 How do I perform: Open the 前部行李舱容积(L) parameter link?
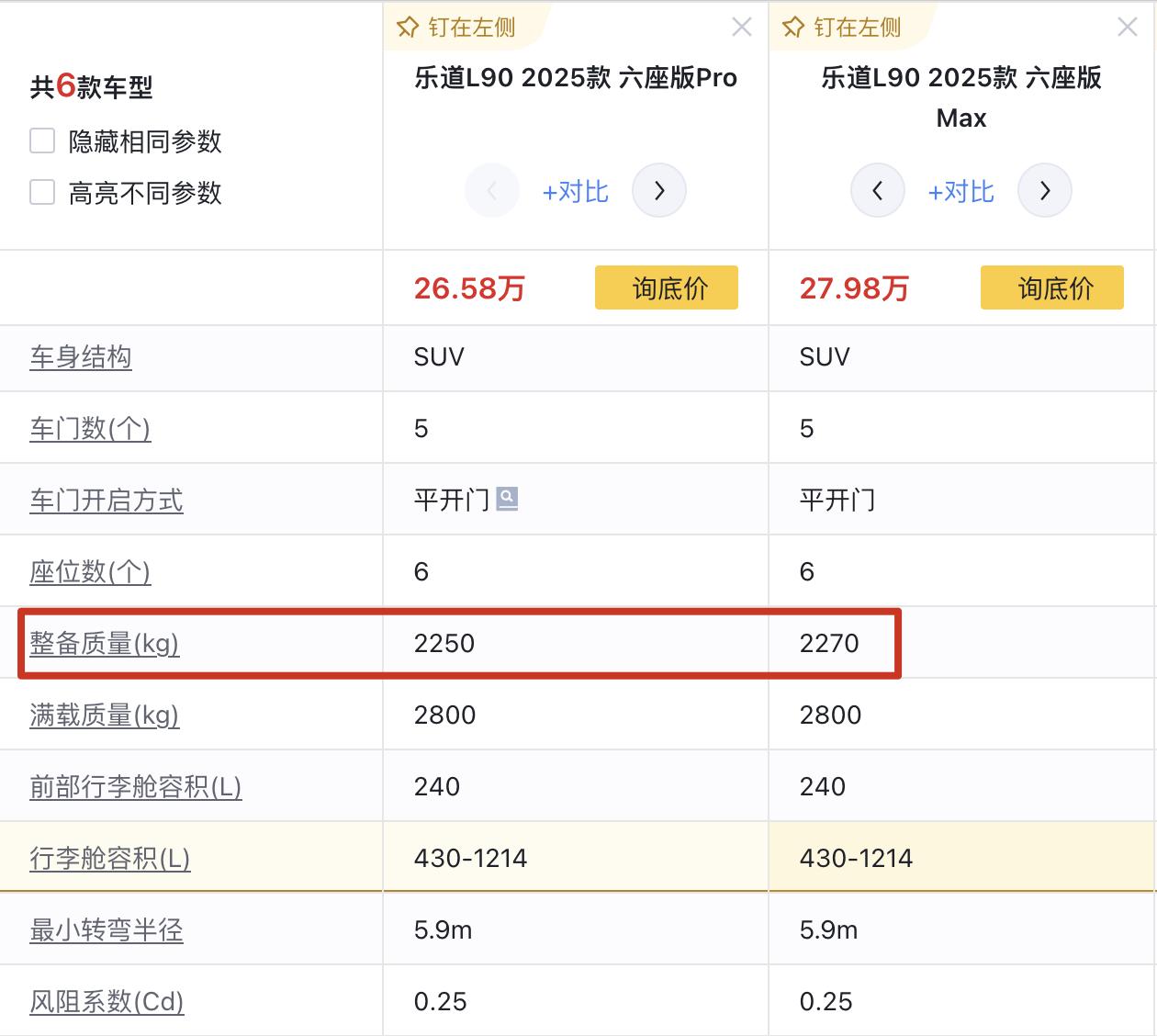click(136, 787)
